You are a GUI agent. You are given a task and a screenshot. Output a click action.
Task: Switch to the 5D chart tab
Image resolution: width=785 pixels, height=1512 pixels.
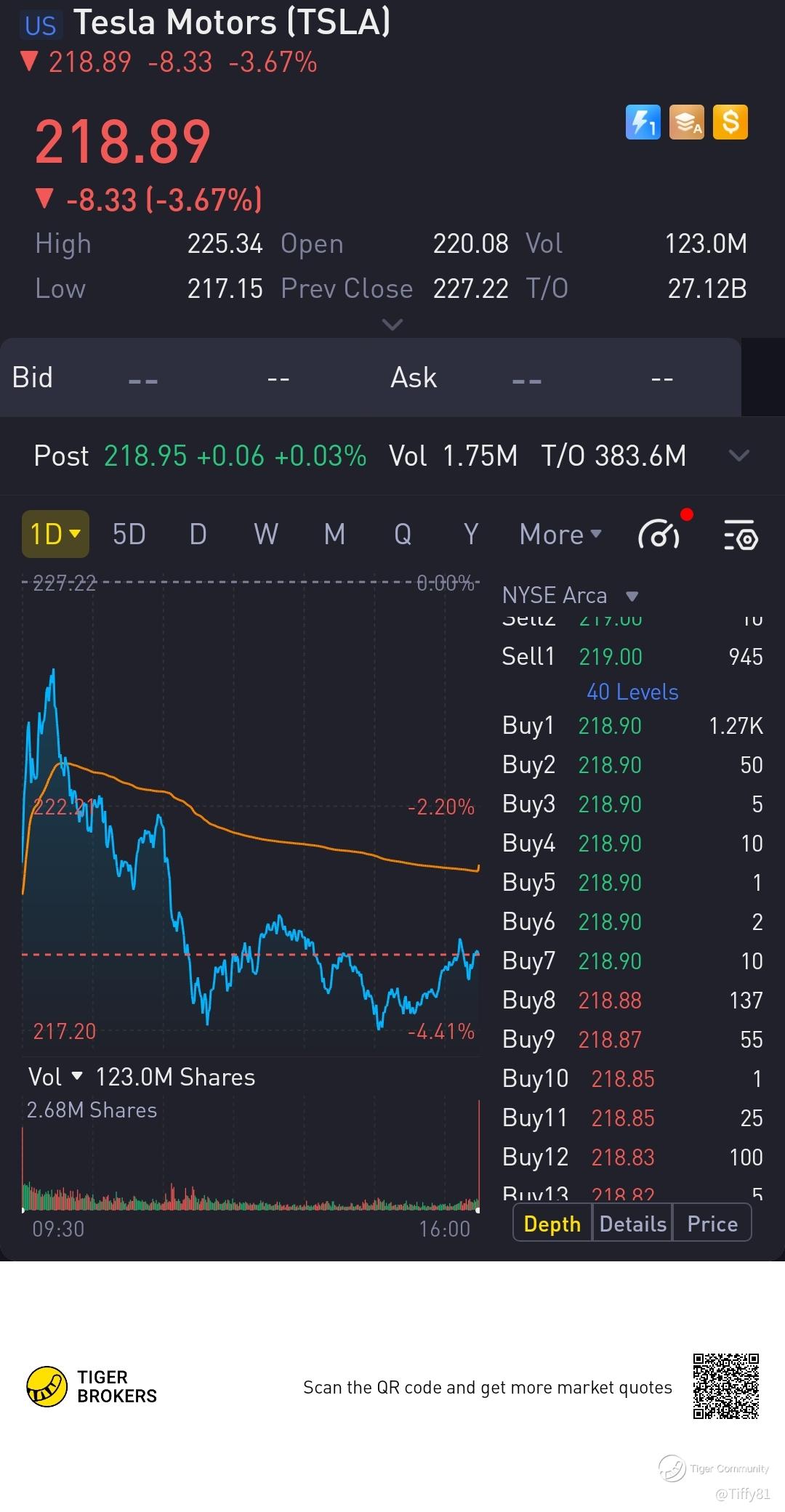tap(129, 534)
